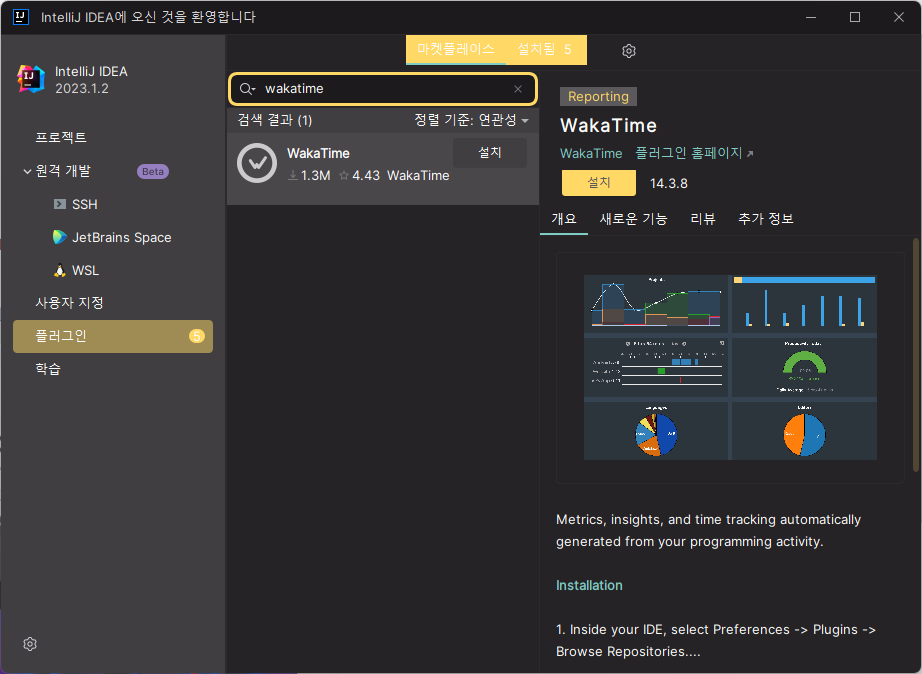Maximize the IntelliJ welcome window
This screenshot has height=674, width=922.
point(855,17)
